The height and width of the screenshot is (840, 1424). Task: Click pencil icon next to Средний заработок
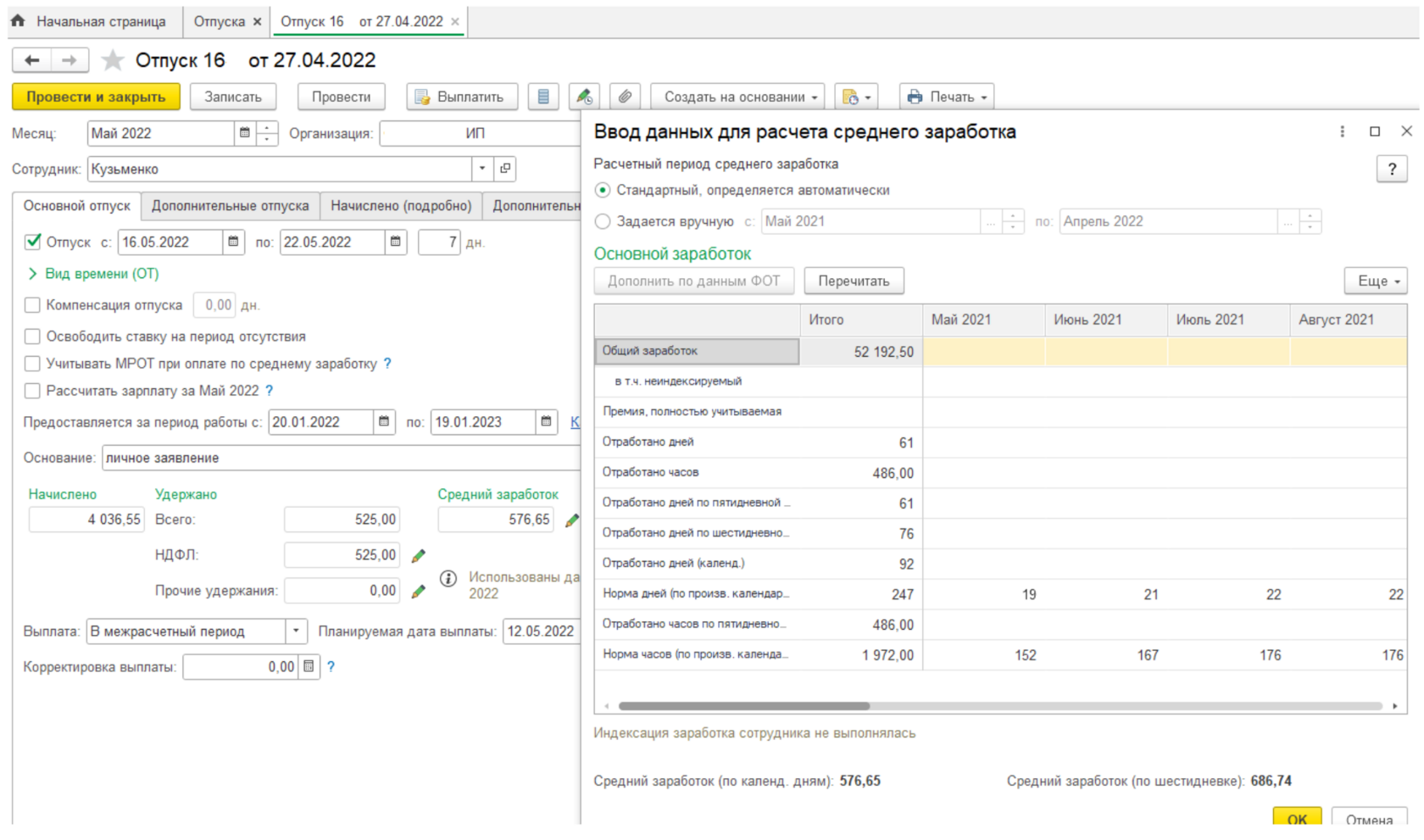click(x=572, y=520)
